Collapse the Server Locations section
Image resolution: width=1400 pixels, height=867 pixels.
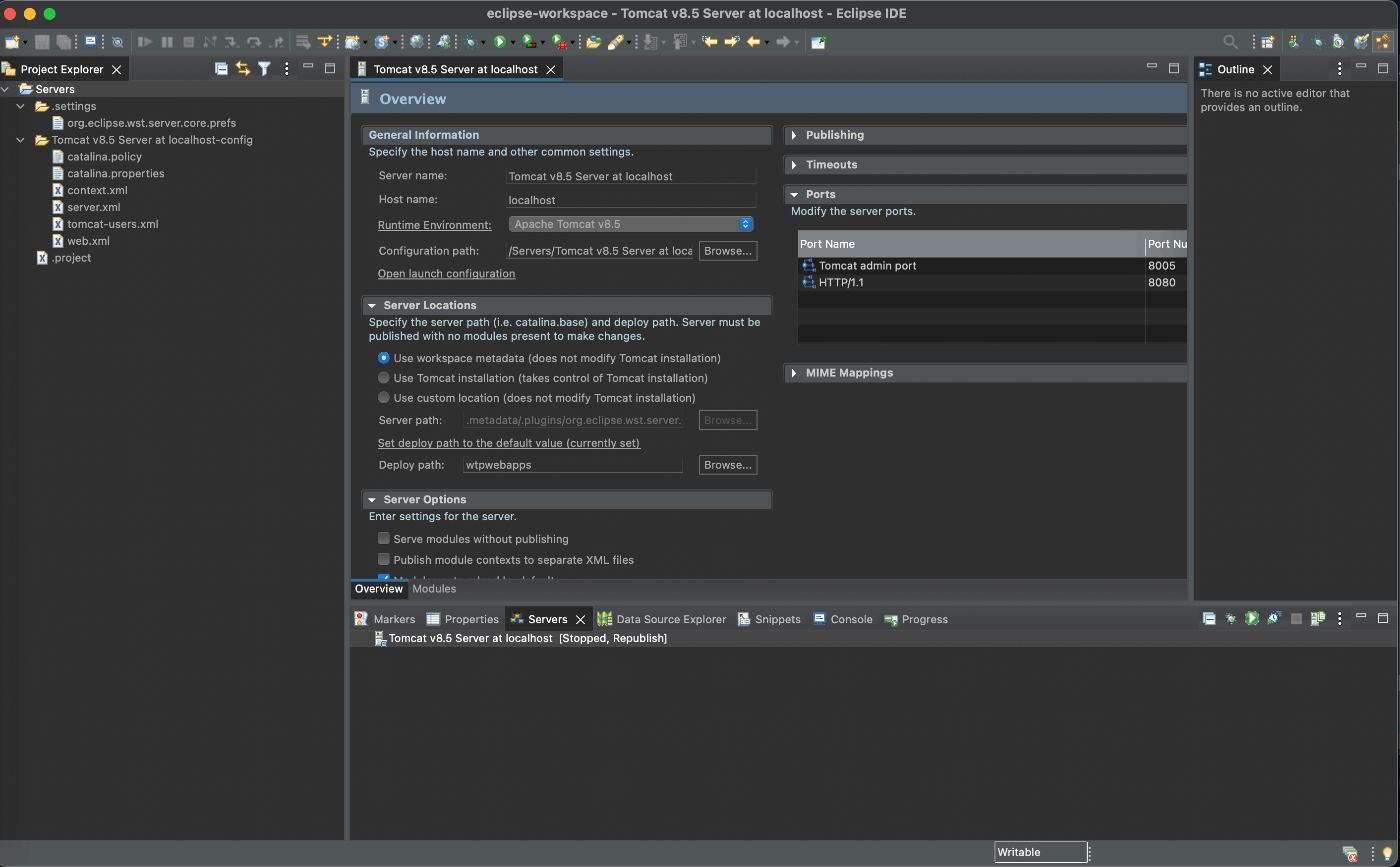(x=372, y=306)
